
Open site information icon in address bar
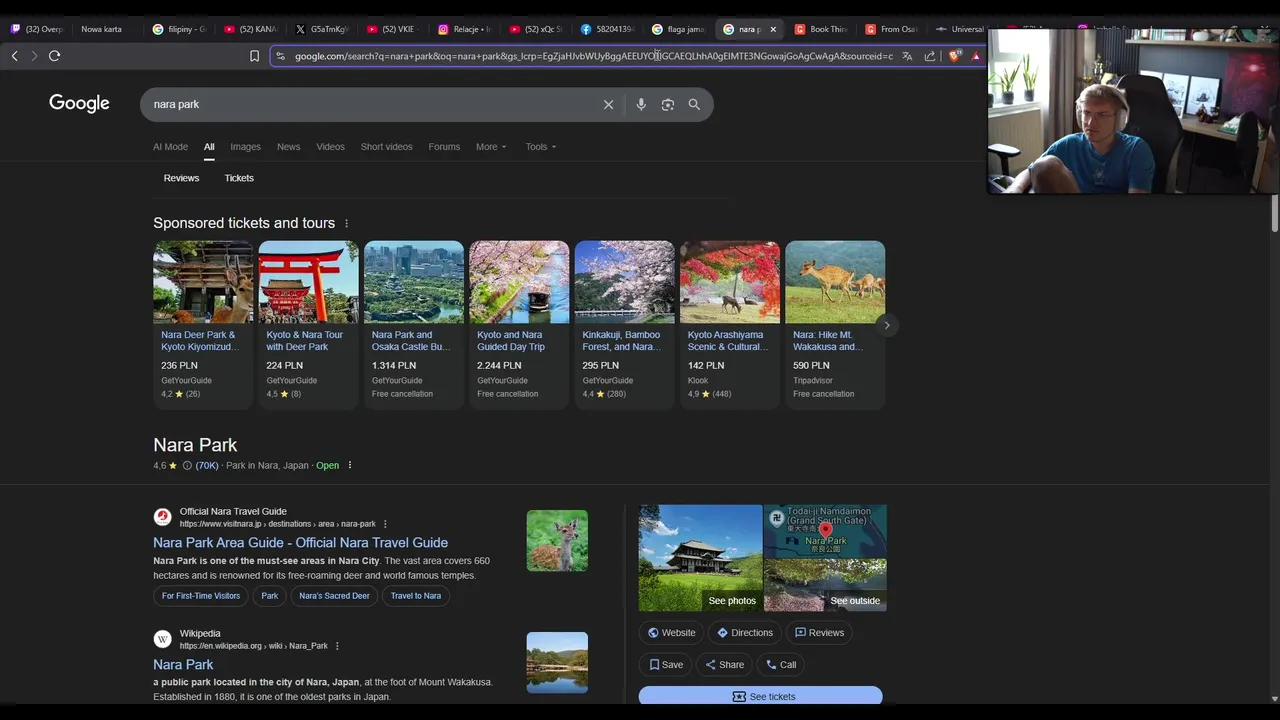tap(280, 56)
